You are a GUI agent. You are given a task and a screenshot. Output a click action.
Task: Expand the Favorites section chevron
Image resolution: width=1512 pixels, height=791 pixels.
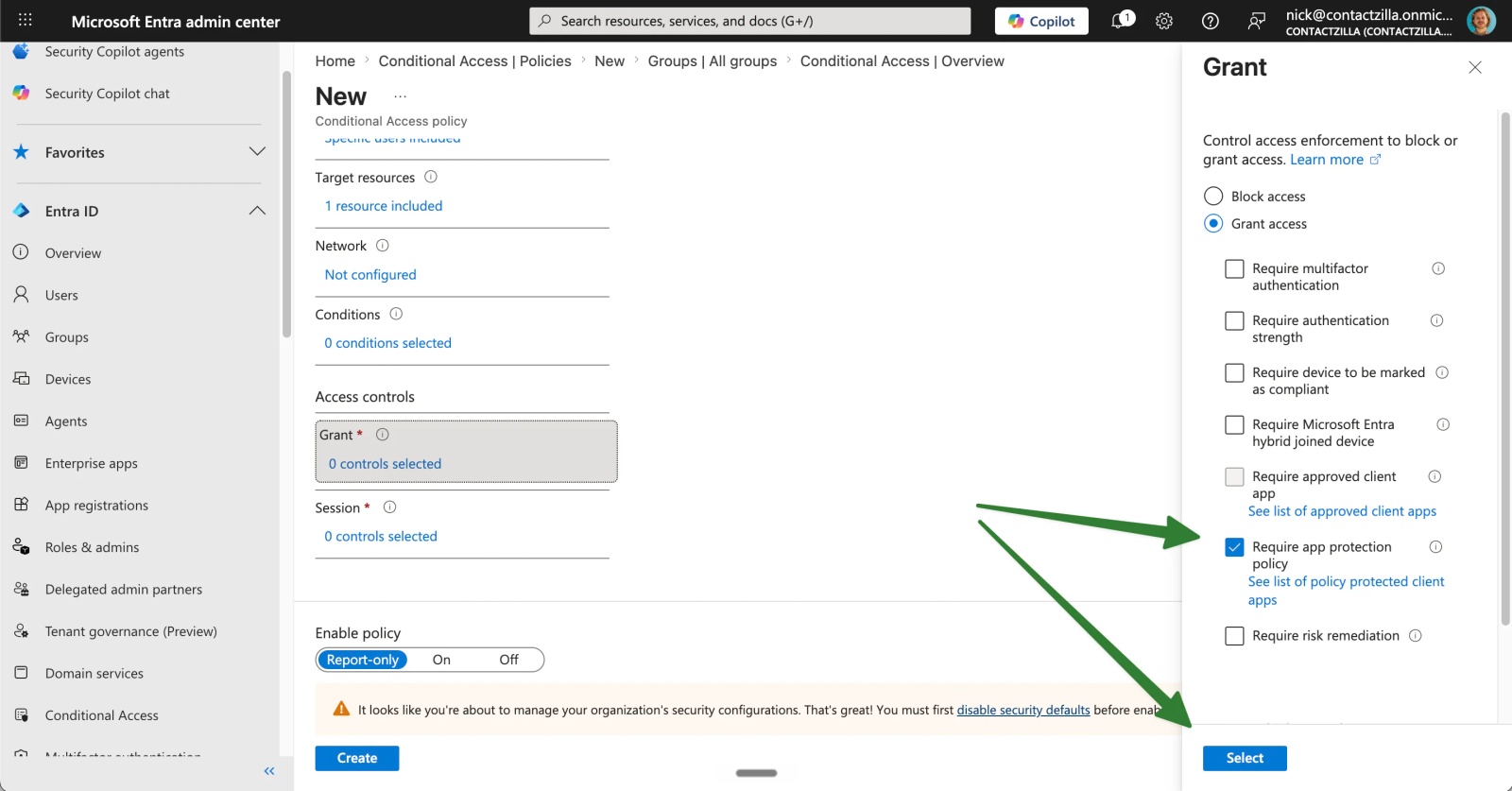257,151
